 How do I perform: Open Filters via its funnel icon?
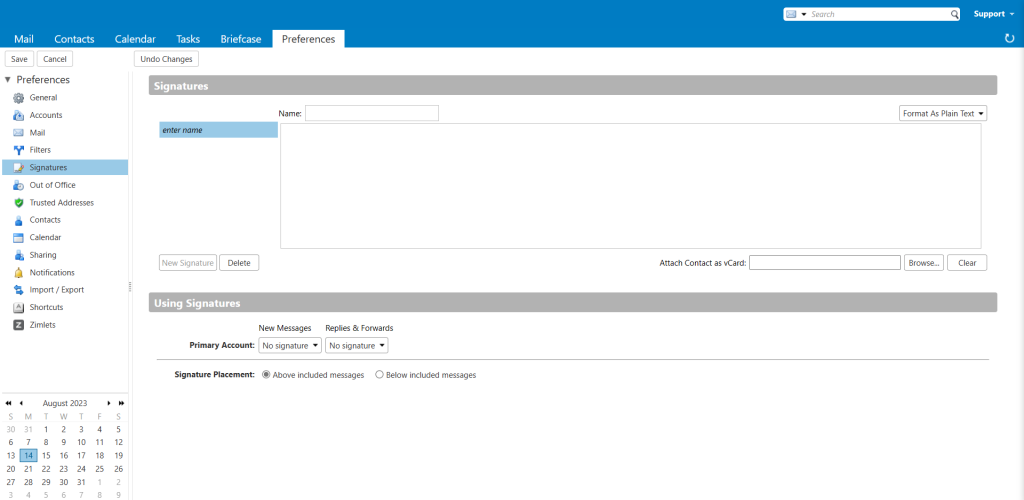tap(18, 150)
